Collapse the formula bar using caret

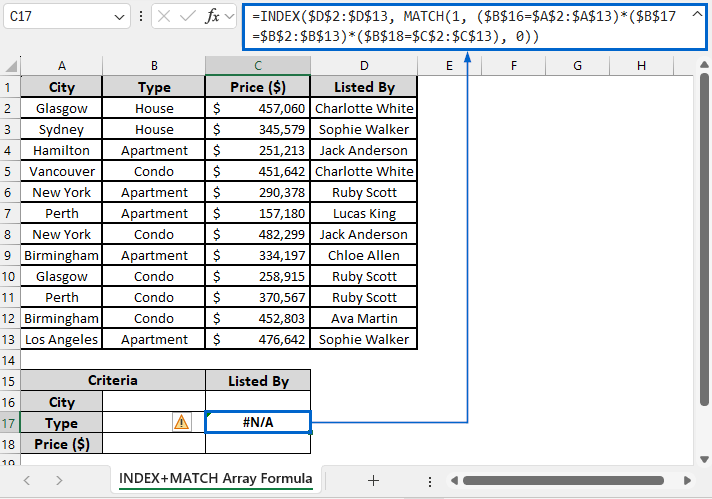pos(697,15)
